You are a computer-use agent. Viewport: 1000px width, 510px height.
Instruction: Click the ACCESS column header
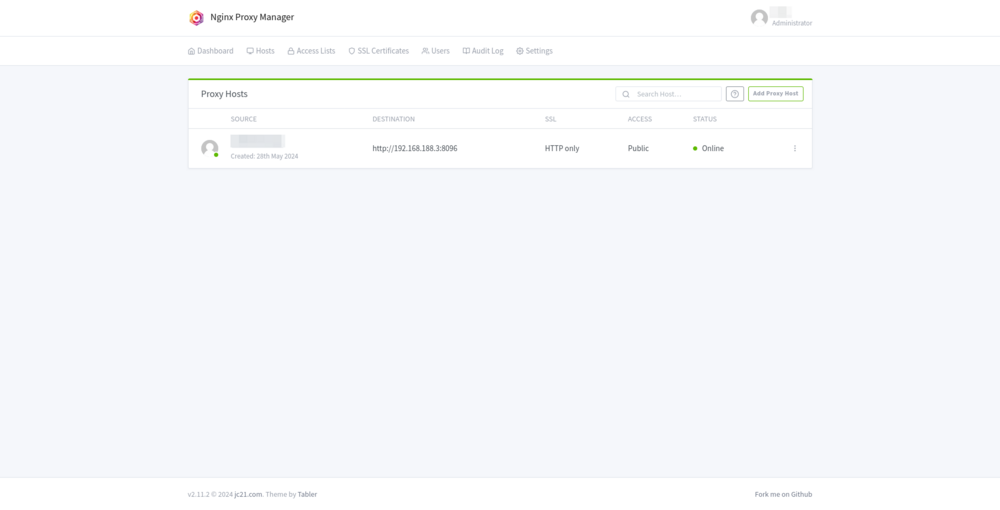click(640, 119)
